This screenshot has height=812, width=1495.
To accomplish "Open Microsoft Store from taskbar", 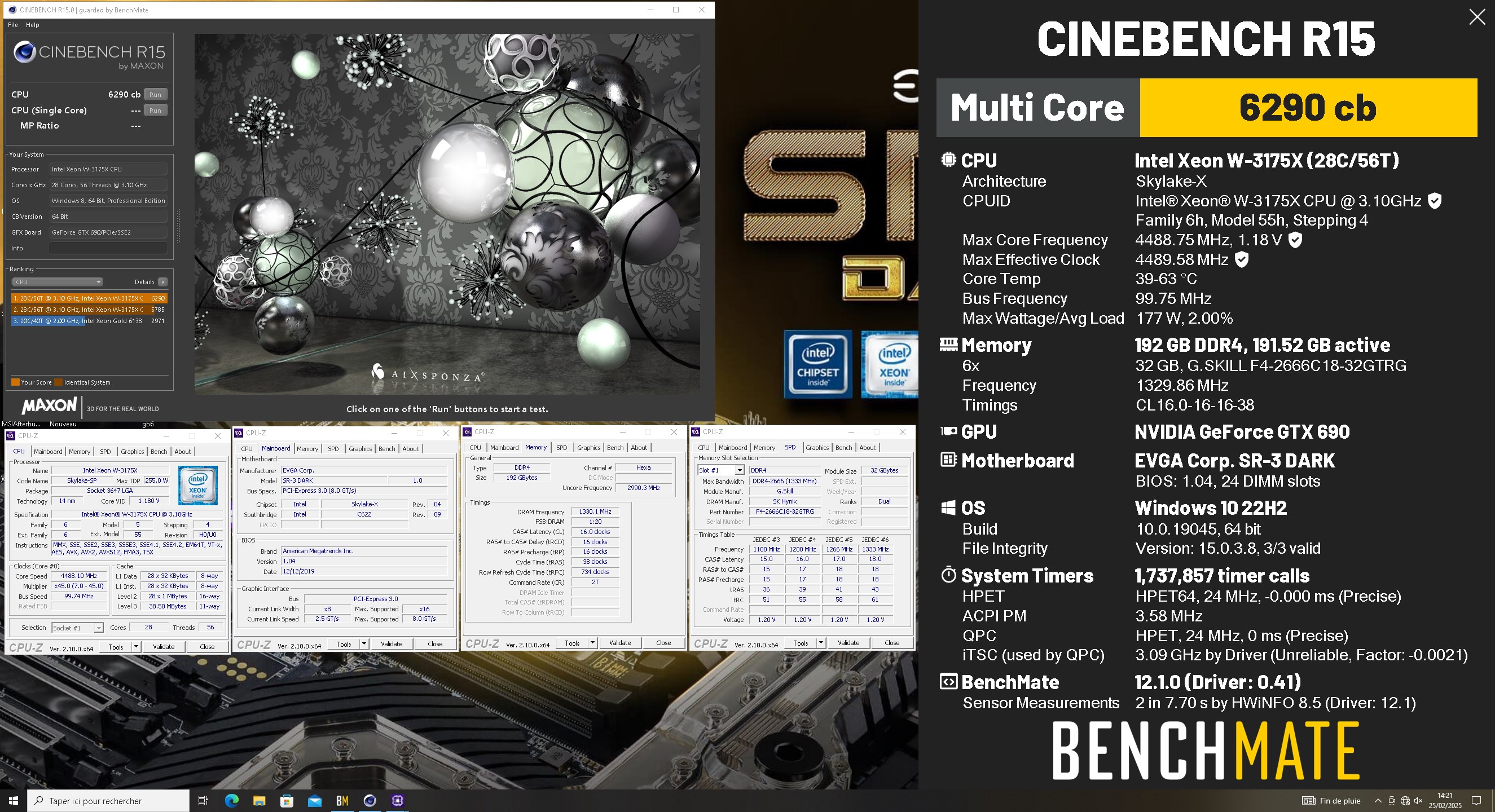I will click(x=287, y=801).
